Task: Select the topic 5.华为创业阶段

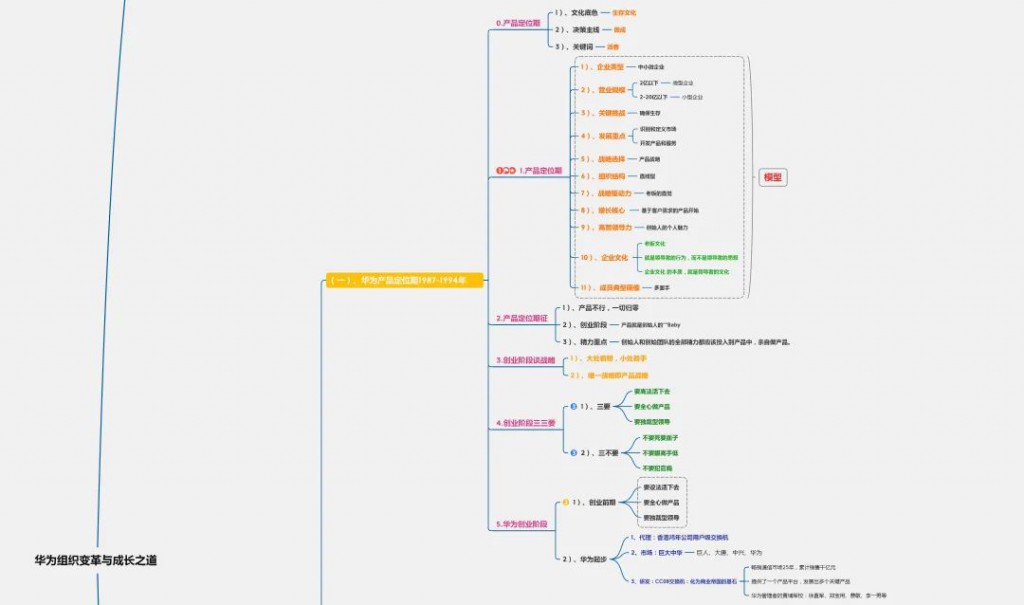Action: (521, 524)
